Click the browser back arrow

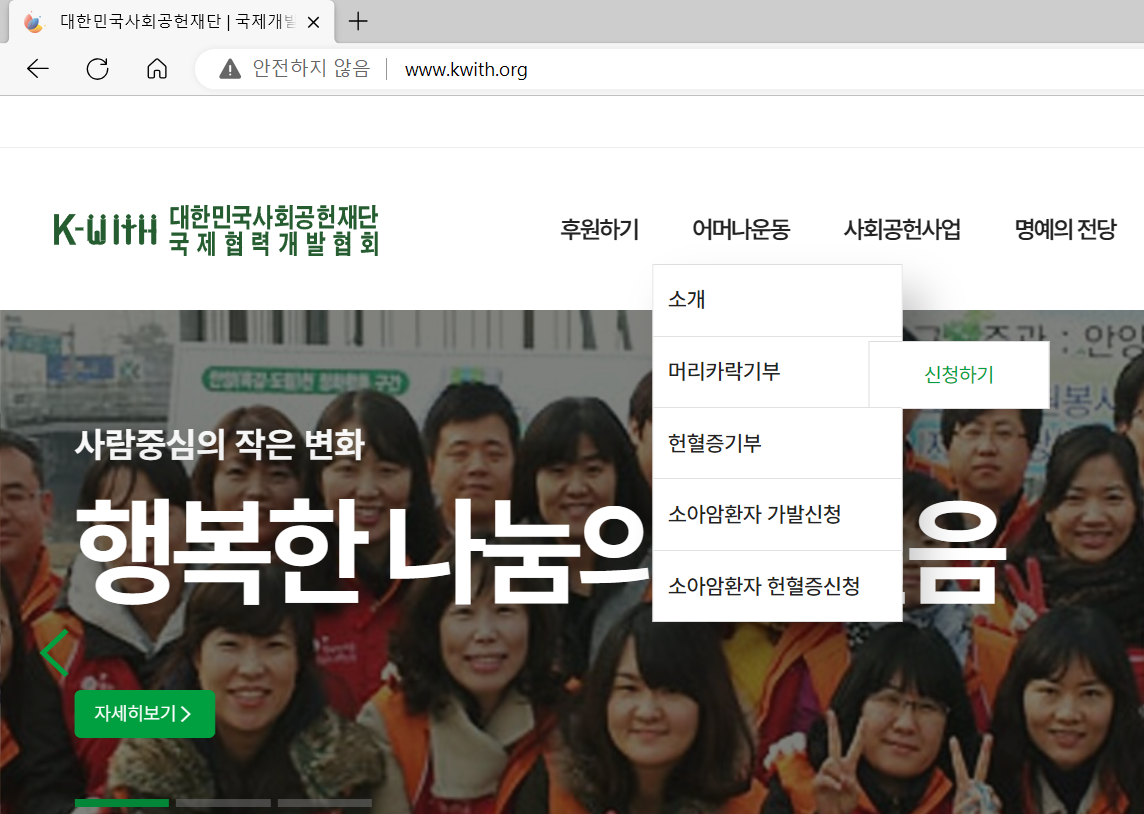38,69
